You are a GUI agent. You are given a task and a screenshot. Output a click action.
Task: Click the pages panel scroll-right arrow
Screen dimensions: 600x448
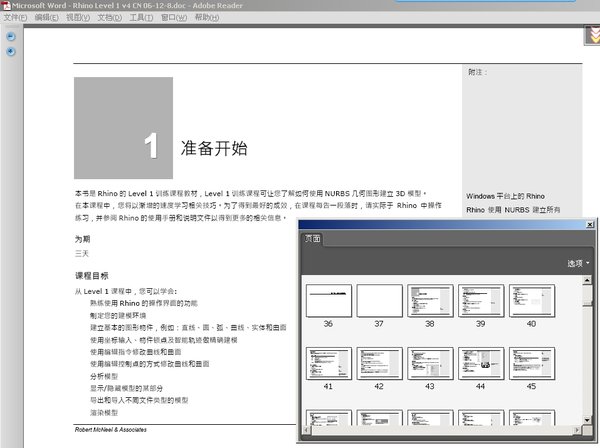pos(577,430)
